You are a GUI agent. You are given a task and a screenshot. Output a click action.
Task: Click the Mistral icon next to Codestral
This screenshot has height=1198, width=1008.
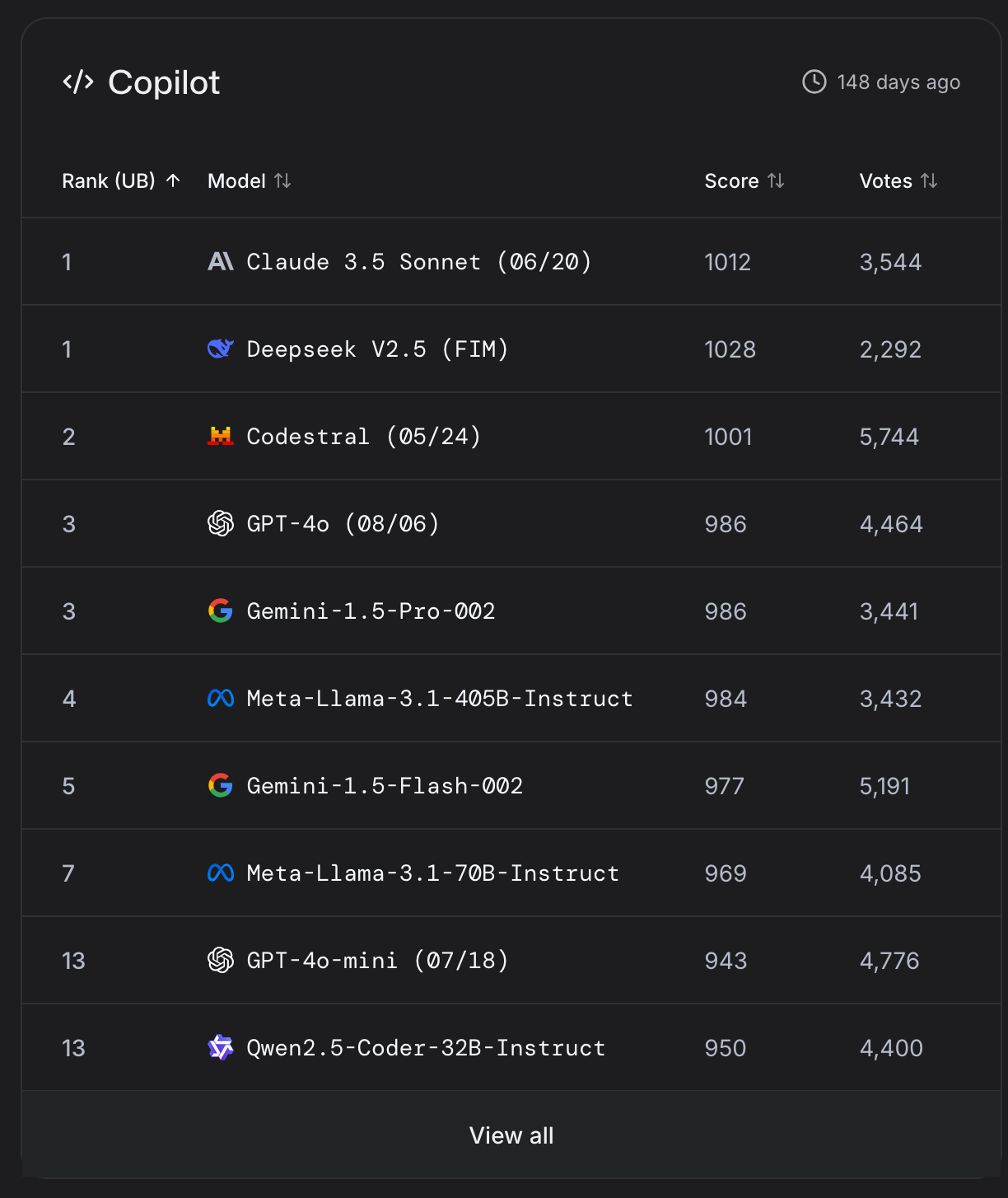click(220, 437)
